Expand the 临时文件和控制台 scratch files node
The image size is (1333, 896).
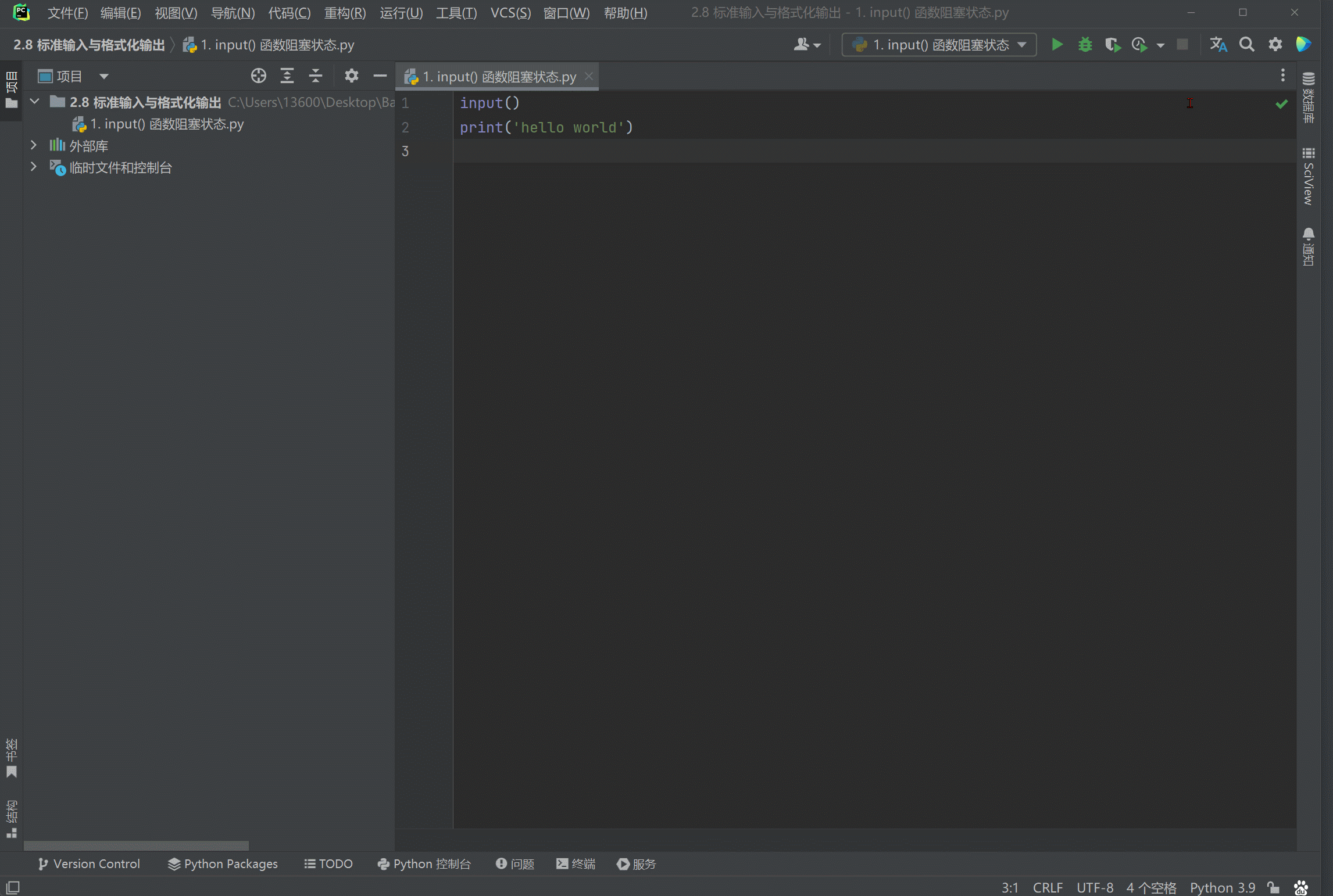[32, 167]
